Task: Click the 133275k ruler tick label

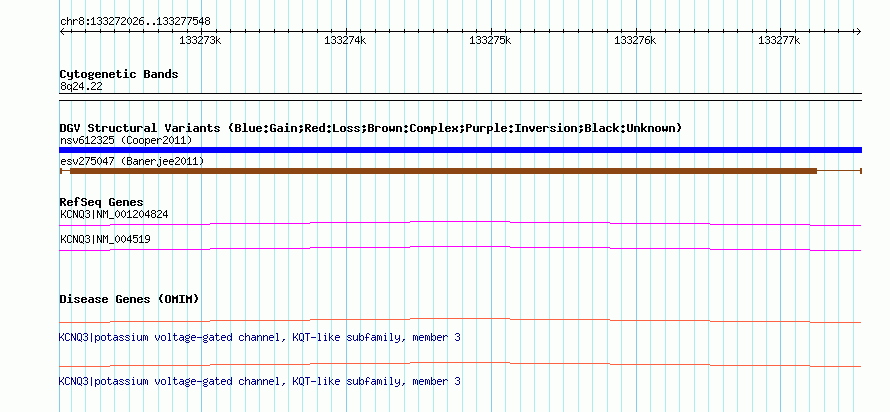Action: pos(490,40)
